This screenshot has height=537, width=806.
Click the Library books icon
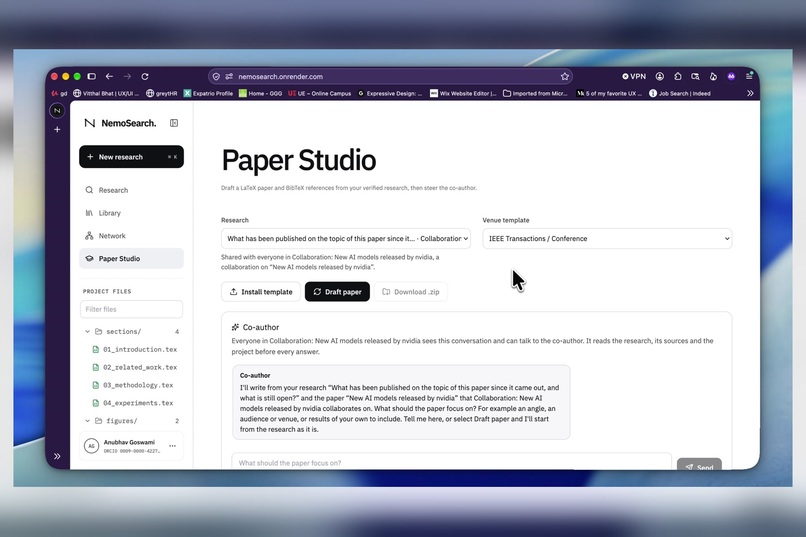click(x=89, y=213)
